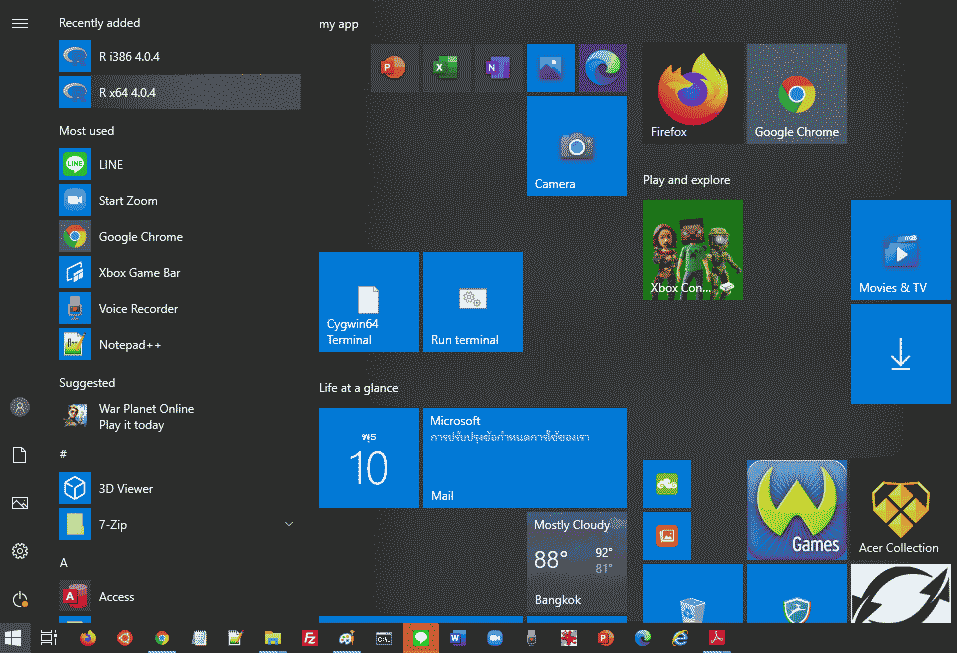Viewport: 957px width, 653px height.
Task: Expand the Start menu hamburger navigation
Action: pos(20,23)
